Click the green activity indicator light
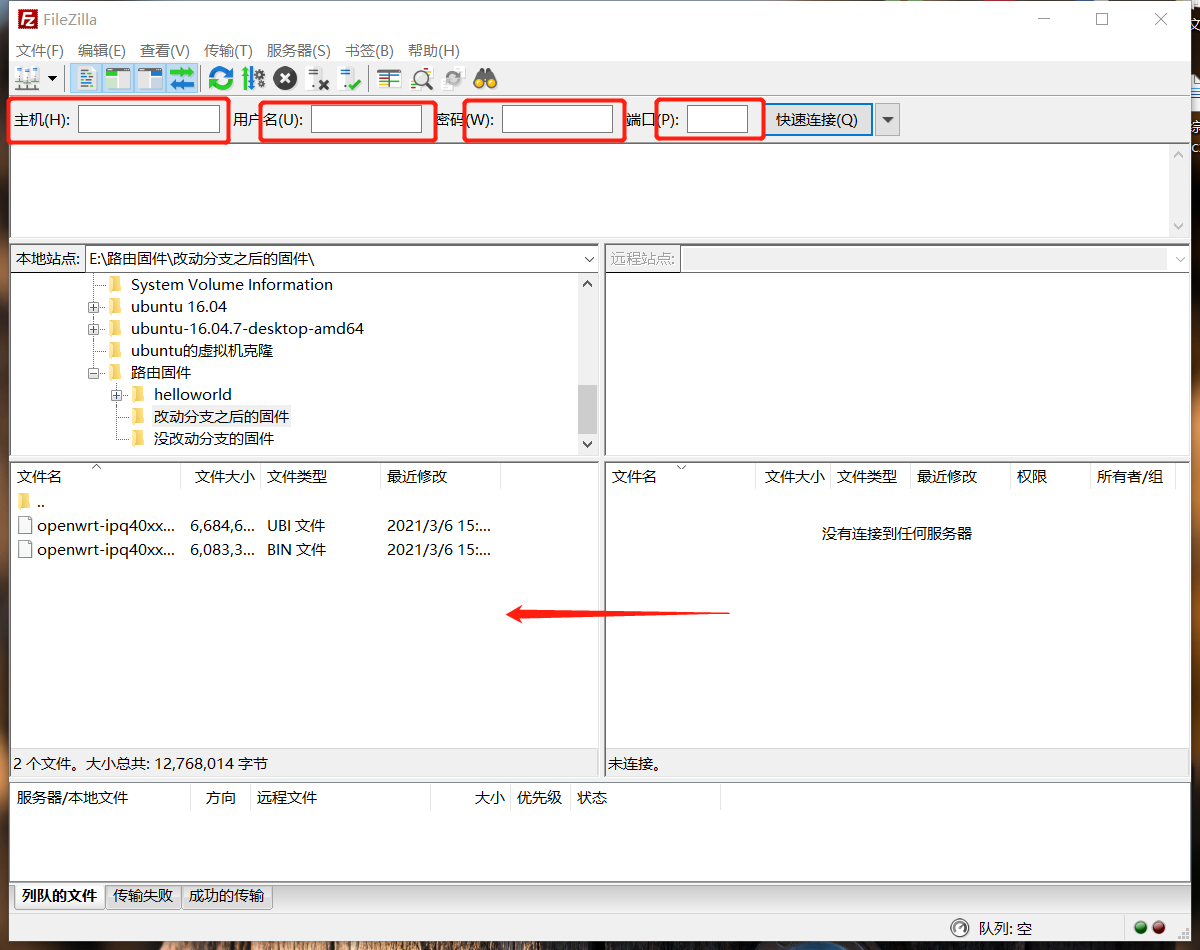The width and height of the screenshot is (1200, 950). (x=1141, y=928)
